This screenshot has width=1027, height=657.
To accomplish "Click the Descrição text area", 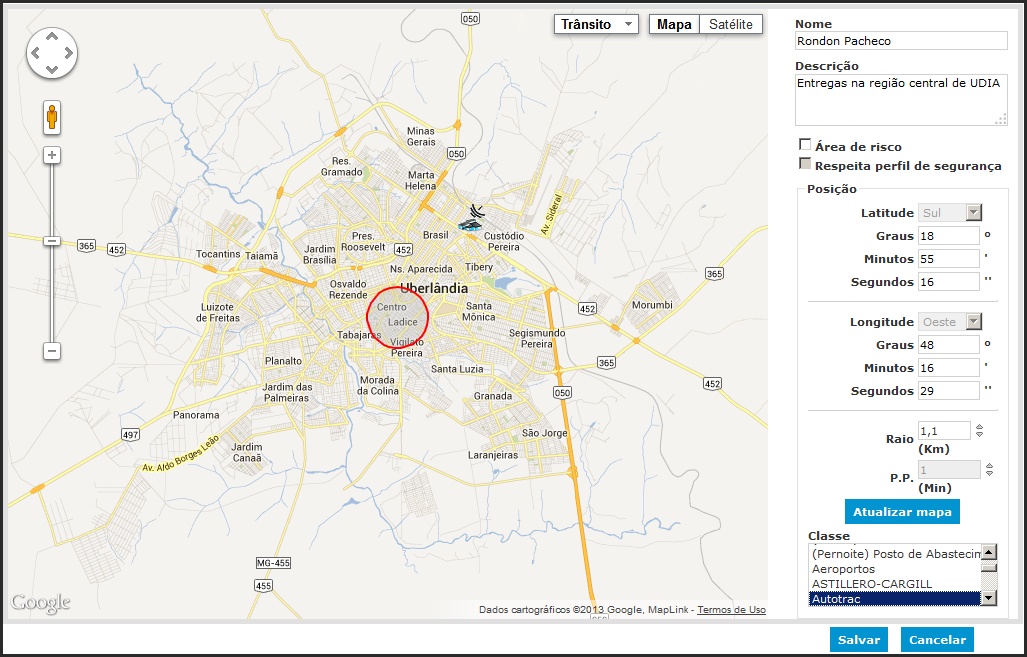I will tap(901, 100).
